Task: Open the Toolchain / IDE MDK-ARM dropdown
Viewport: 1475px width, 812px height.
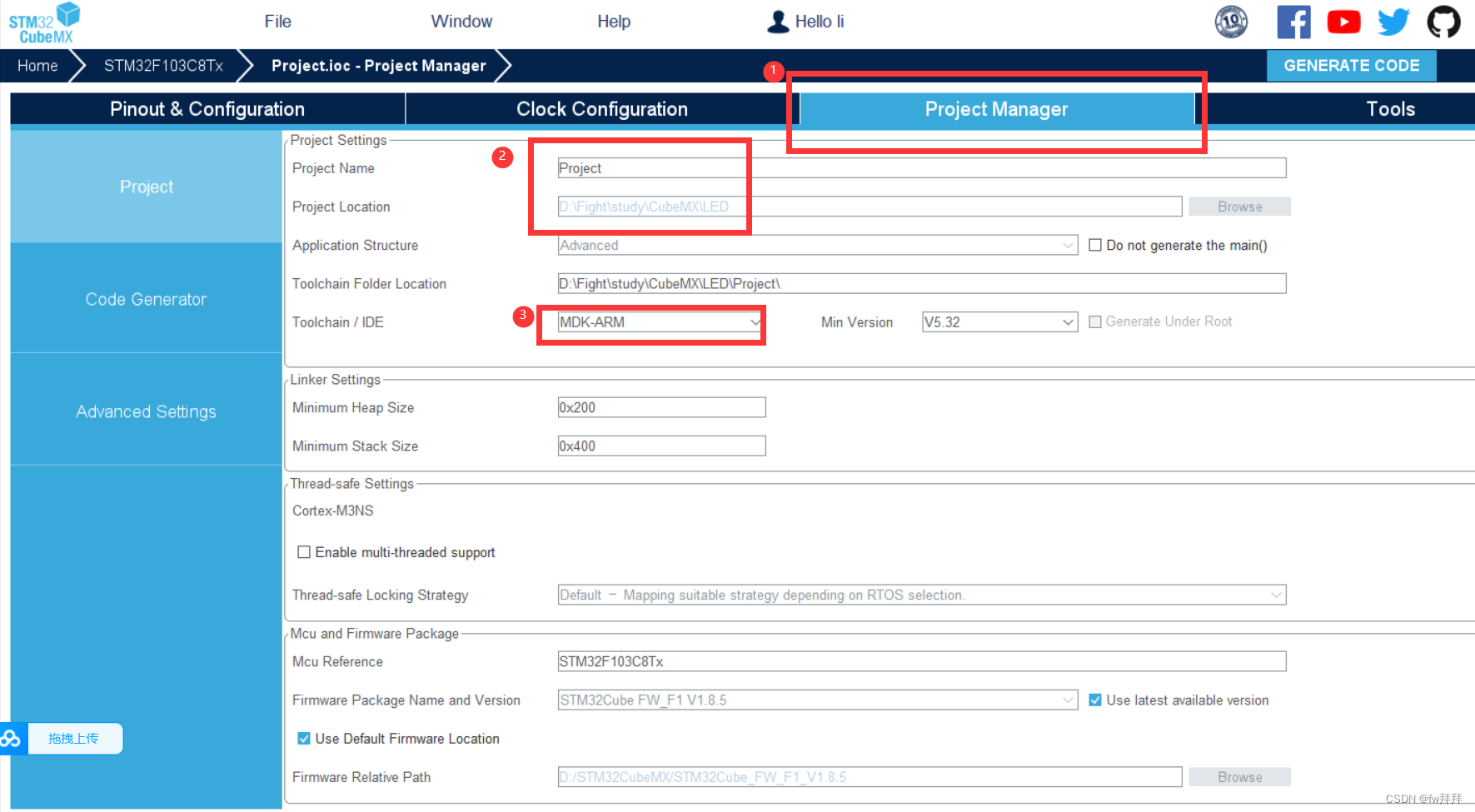Action: pos(660,322)
